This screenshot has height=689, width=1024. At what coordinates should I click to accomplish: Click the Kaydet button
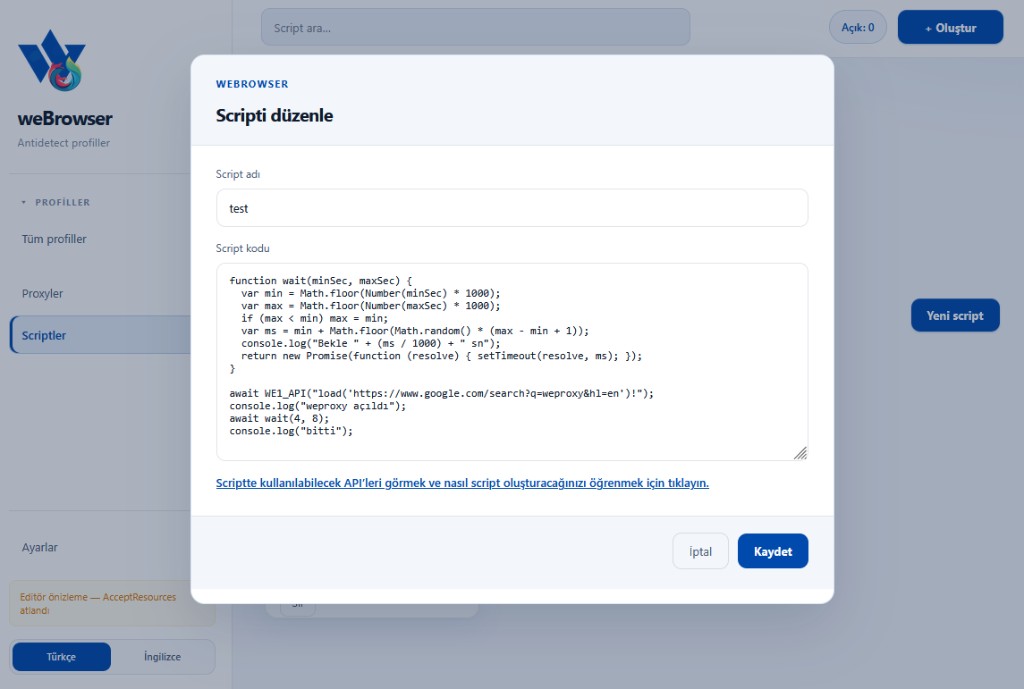click(773, 551)
